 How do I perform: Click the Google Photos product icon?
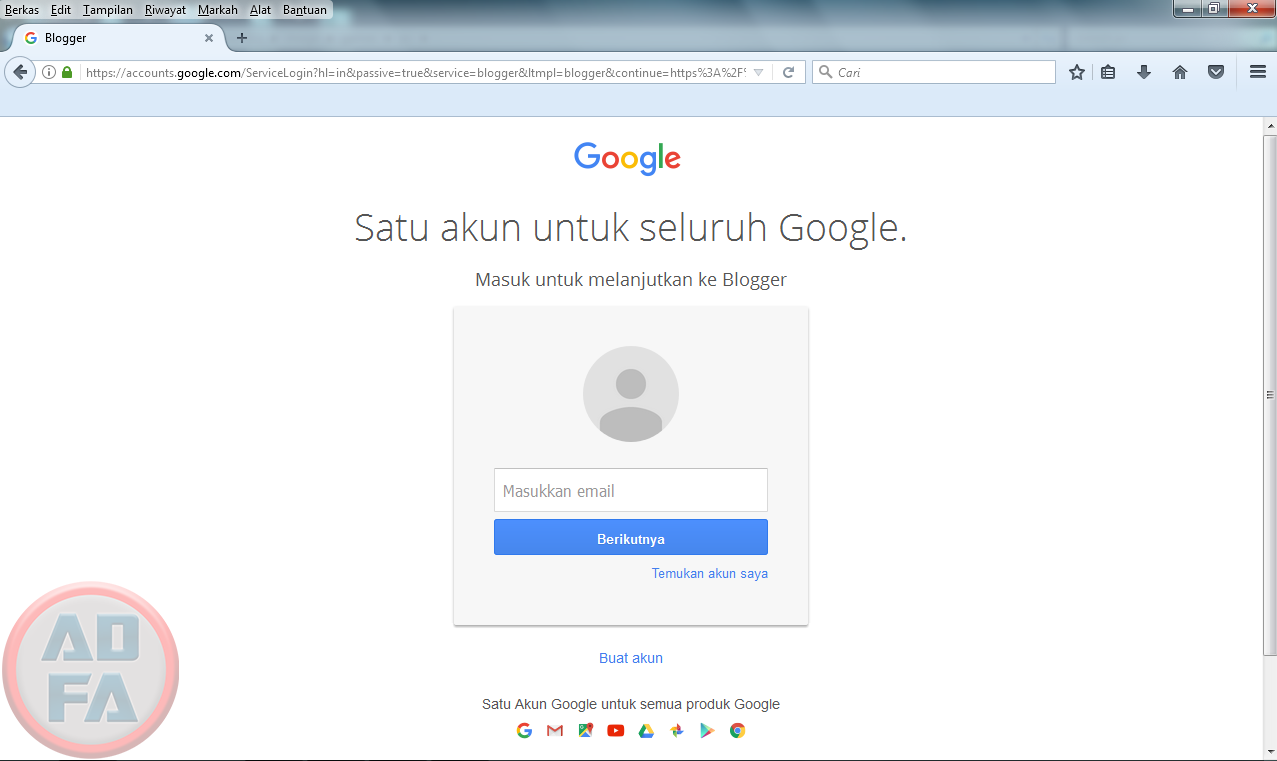point(677,730)
